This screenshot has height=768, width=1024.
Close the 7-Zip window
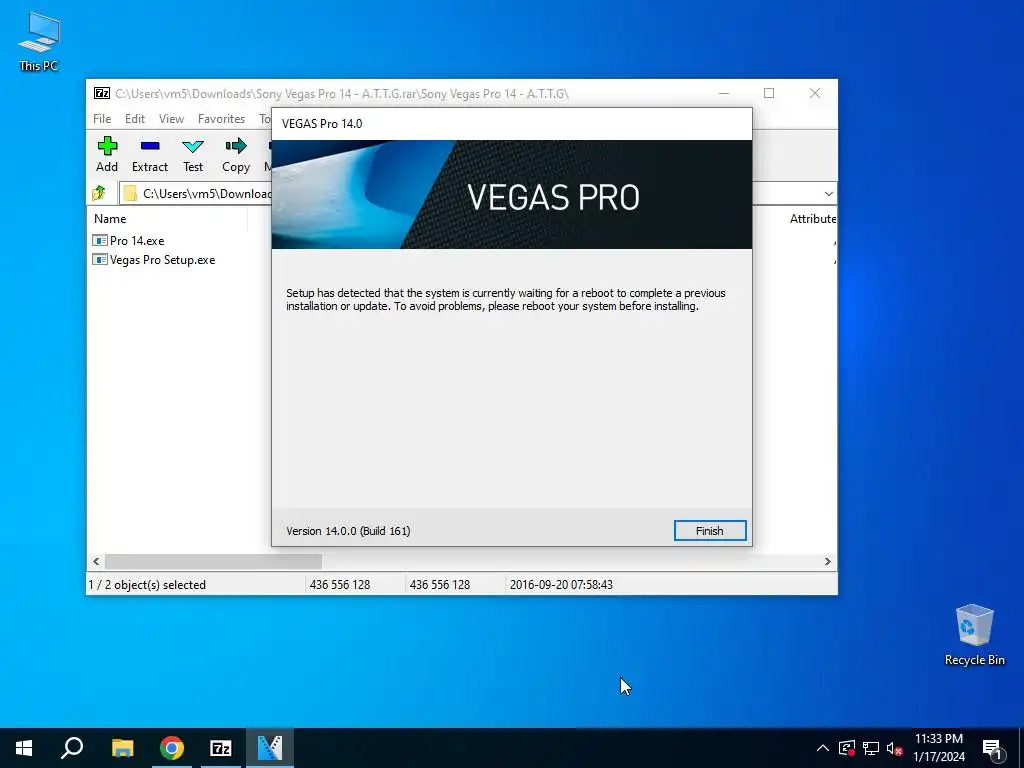[x=814, y=93]
